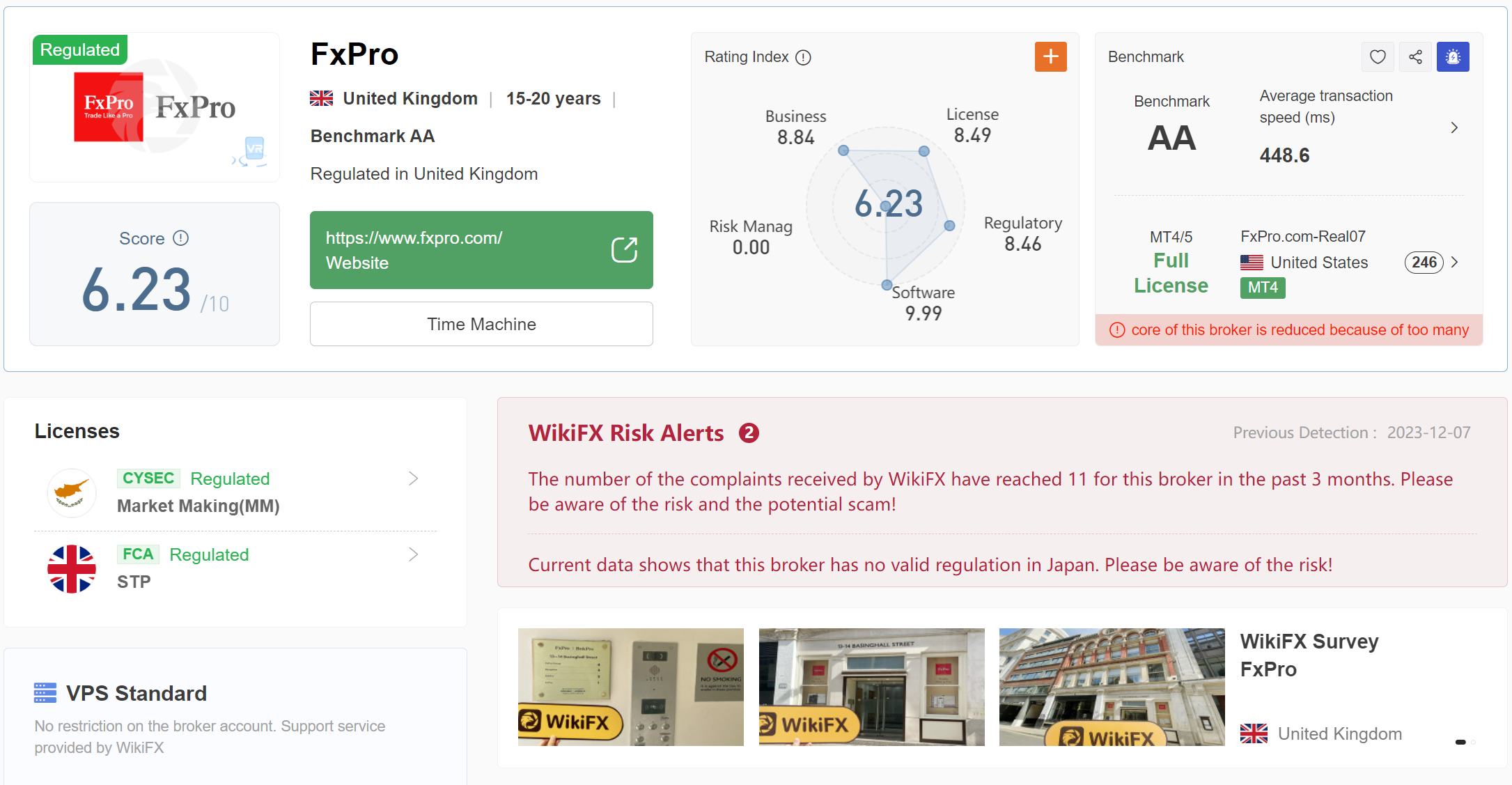Expand the FCA license row arrow

click(x=413, y=554)
